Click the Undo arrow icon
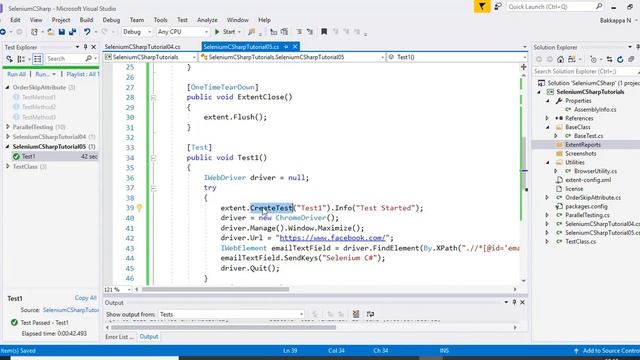This screenshot has width=640, height=360. 87,32
